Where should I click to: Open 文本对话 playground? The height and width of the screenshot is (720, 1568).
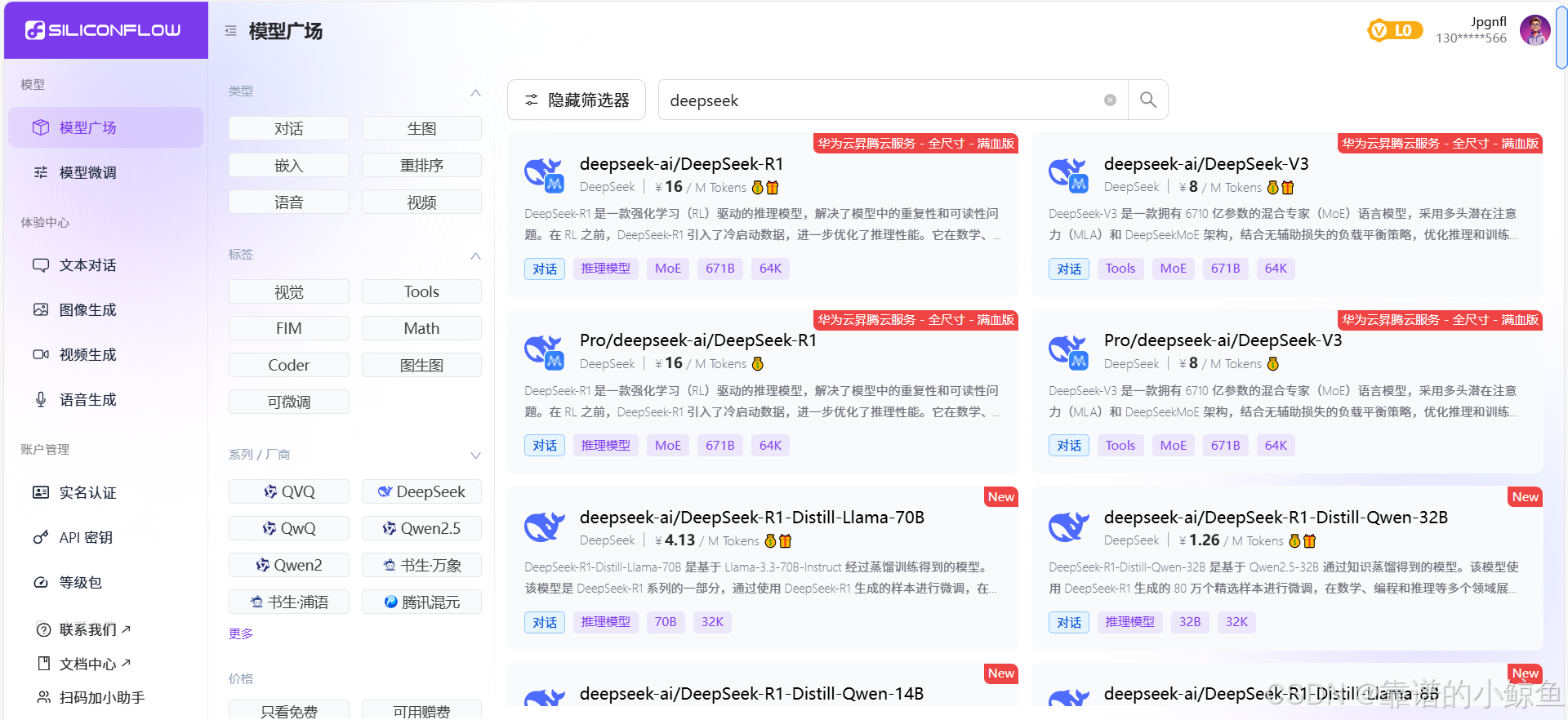tap(105, 265)
